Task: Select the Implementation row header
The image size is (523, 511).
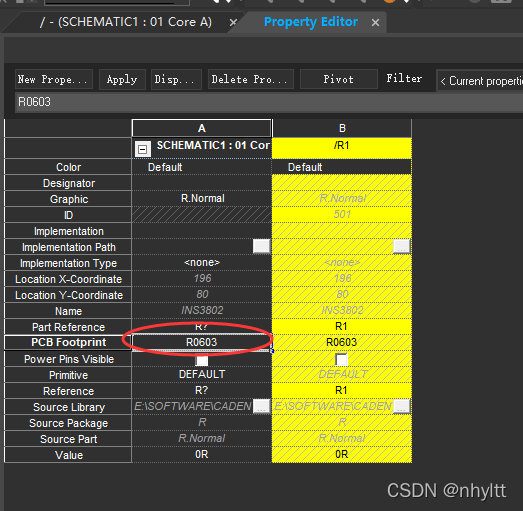Action: point(68,231)
